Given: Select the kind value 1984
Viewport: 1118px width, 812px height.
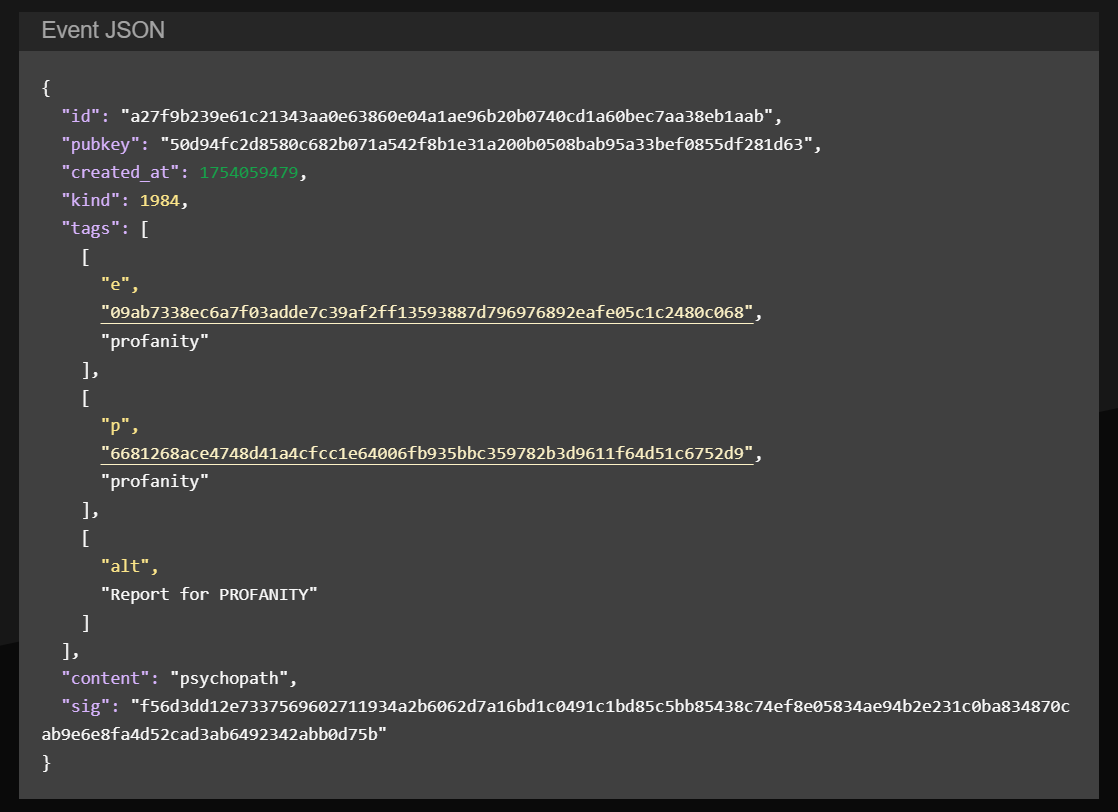Looking at the screenshot, I should tap(160, 200).
